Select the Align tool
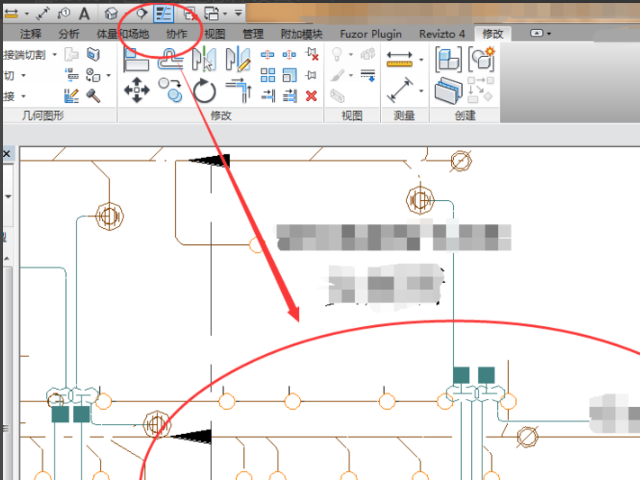 pyautogui.click(x=136, y=59)
